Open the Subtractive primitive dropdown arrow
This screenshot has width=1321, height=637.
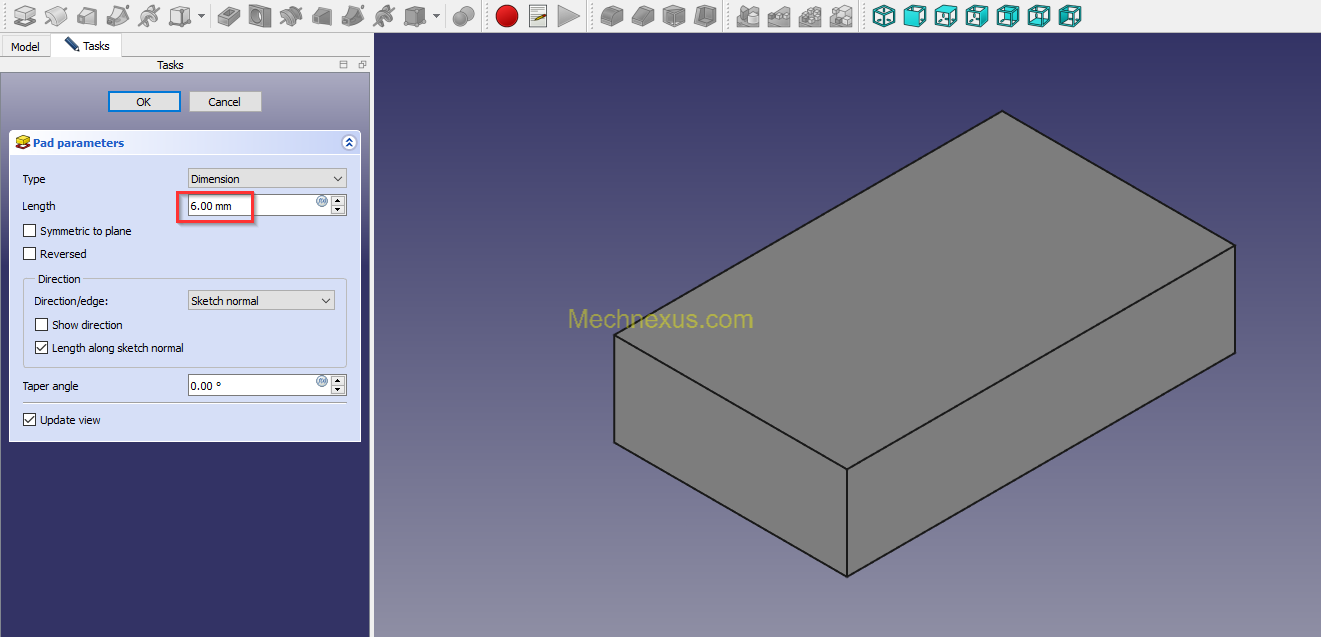pyautogui.click(x=436, y=16)
